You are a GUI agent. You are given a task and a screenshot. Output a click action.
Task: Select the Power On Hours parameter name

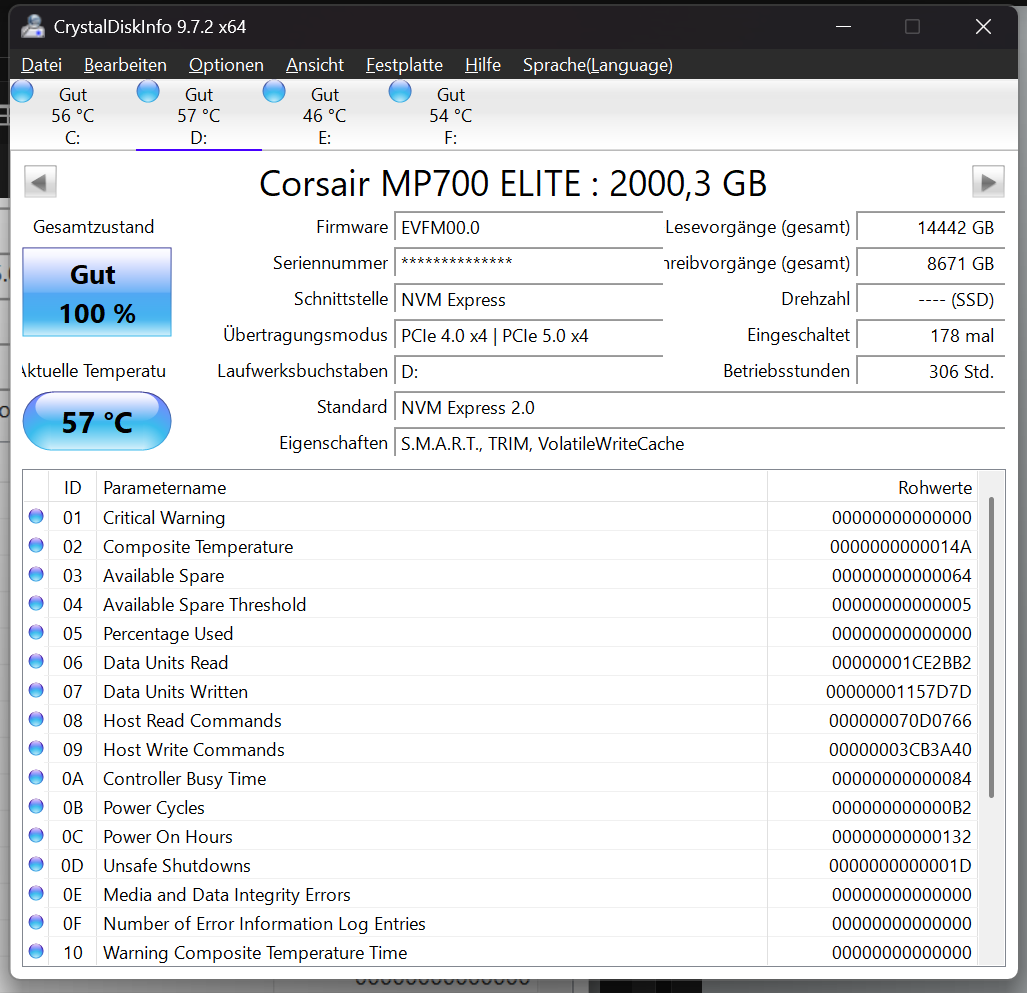pos(168,836)
